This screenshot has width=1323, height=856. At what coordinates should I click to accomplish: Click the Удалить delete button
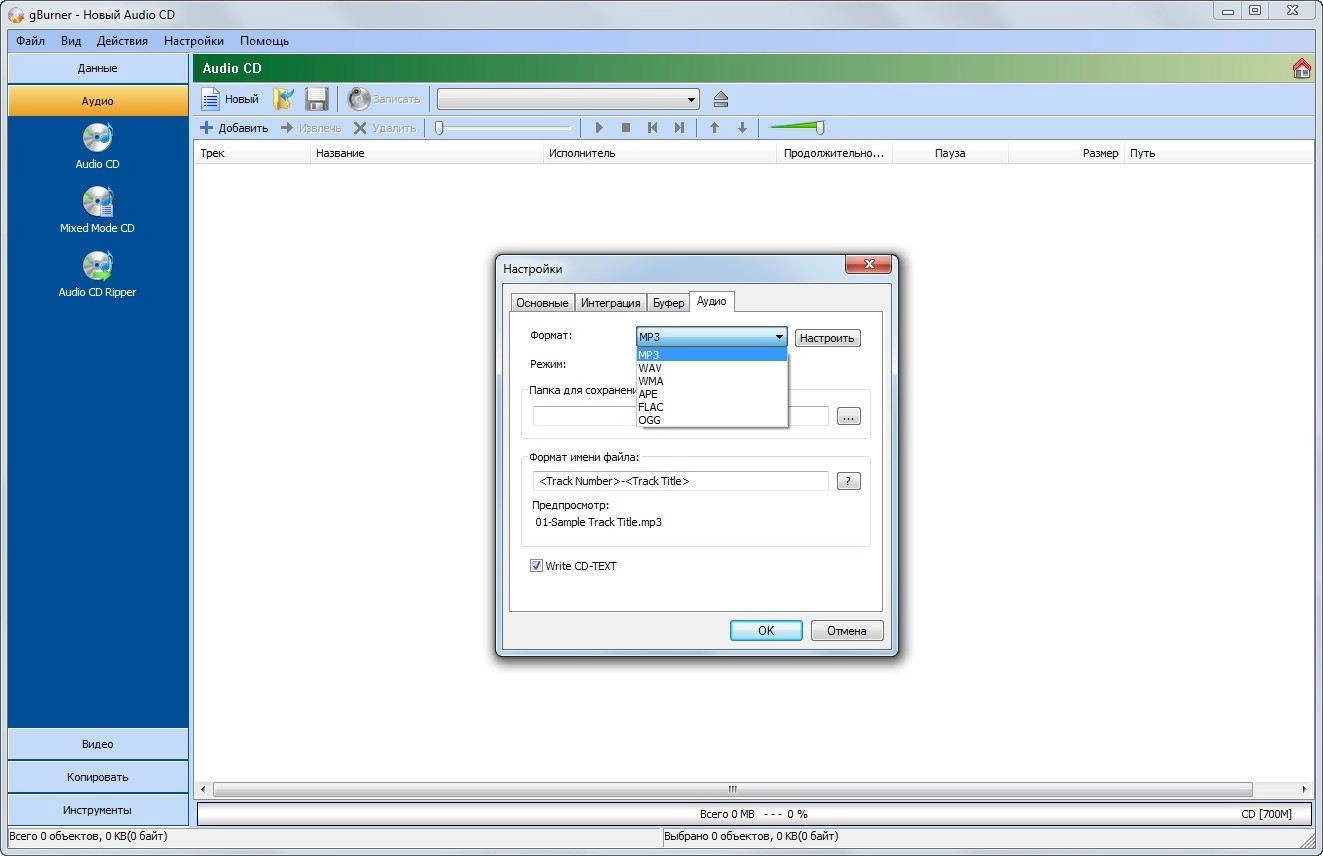[x=385, y=128]
